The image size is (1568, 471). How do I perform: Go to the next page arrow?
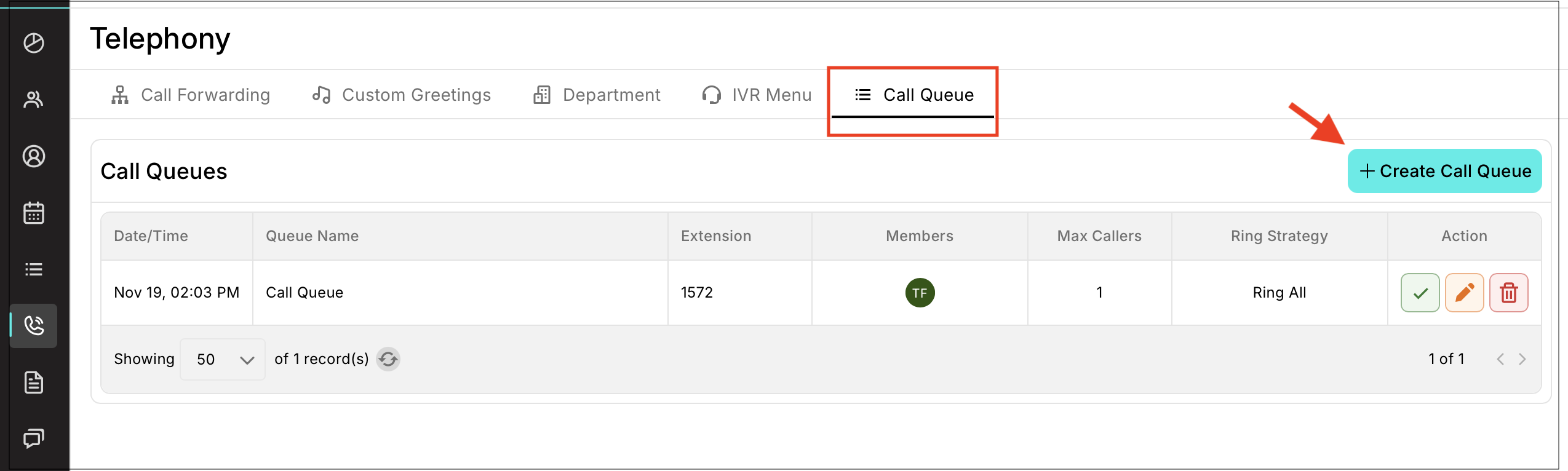1522,359
